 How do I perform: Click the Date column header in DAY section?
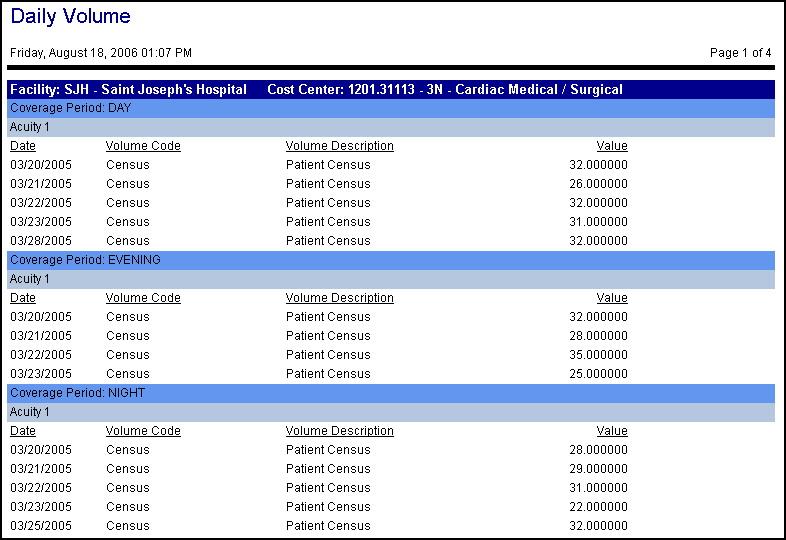pyautogui.click(x=23, y=146)
